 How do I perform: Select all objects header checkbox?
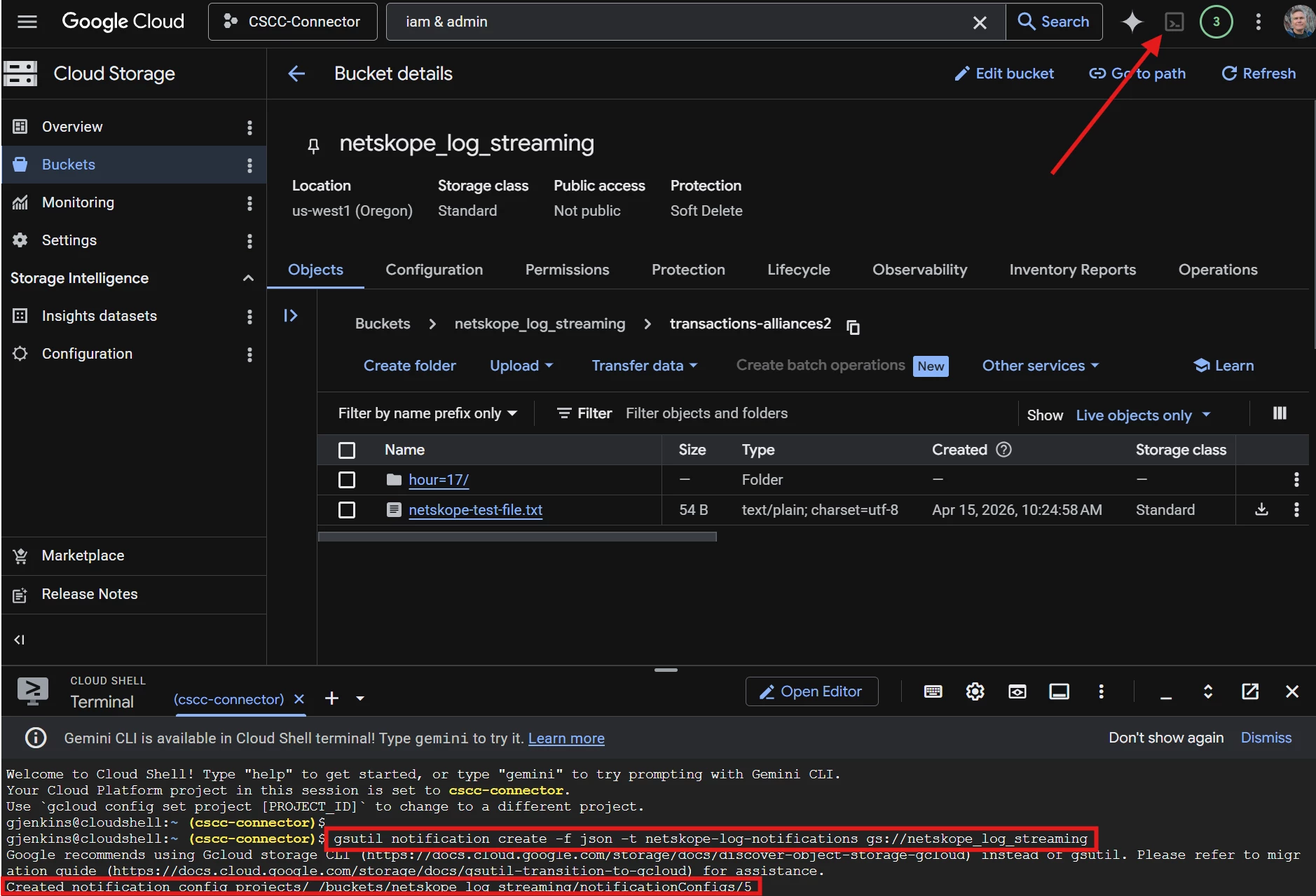click(347, 450)
